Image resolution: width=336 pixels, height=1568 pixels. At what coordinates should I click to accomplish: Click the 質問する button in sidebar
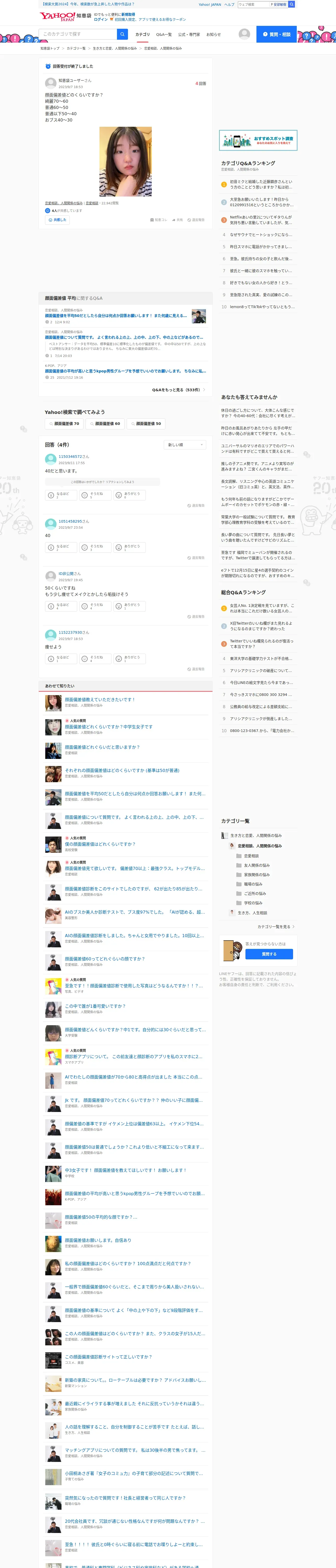(x=269, y=954)
